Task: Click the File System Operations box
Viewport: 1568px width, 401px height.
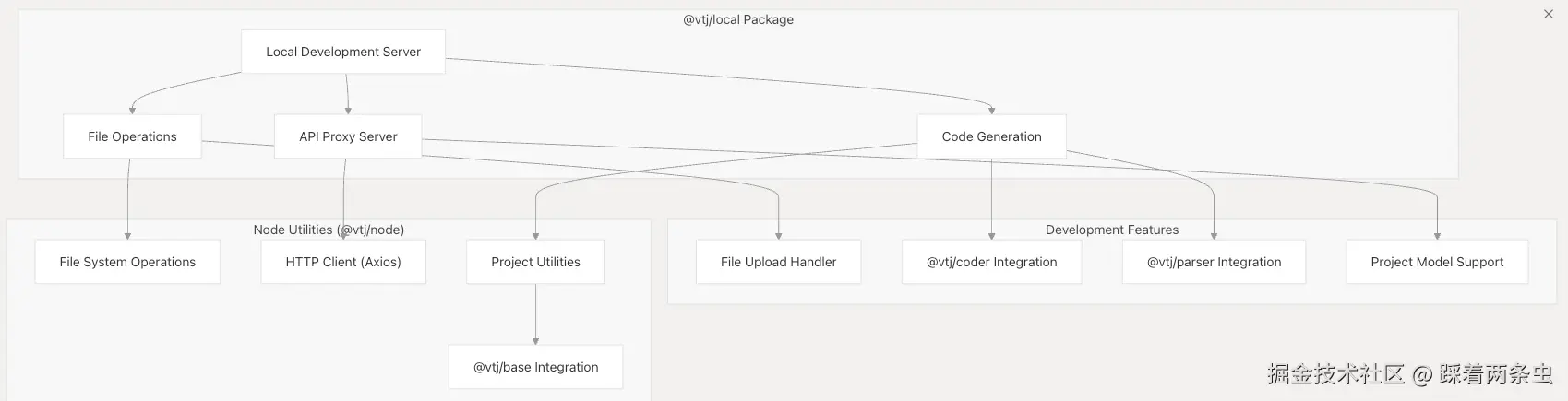Action: coord(127,262)
